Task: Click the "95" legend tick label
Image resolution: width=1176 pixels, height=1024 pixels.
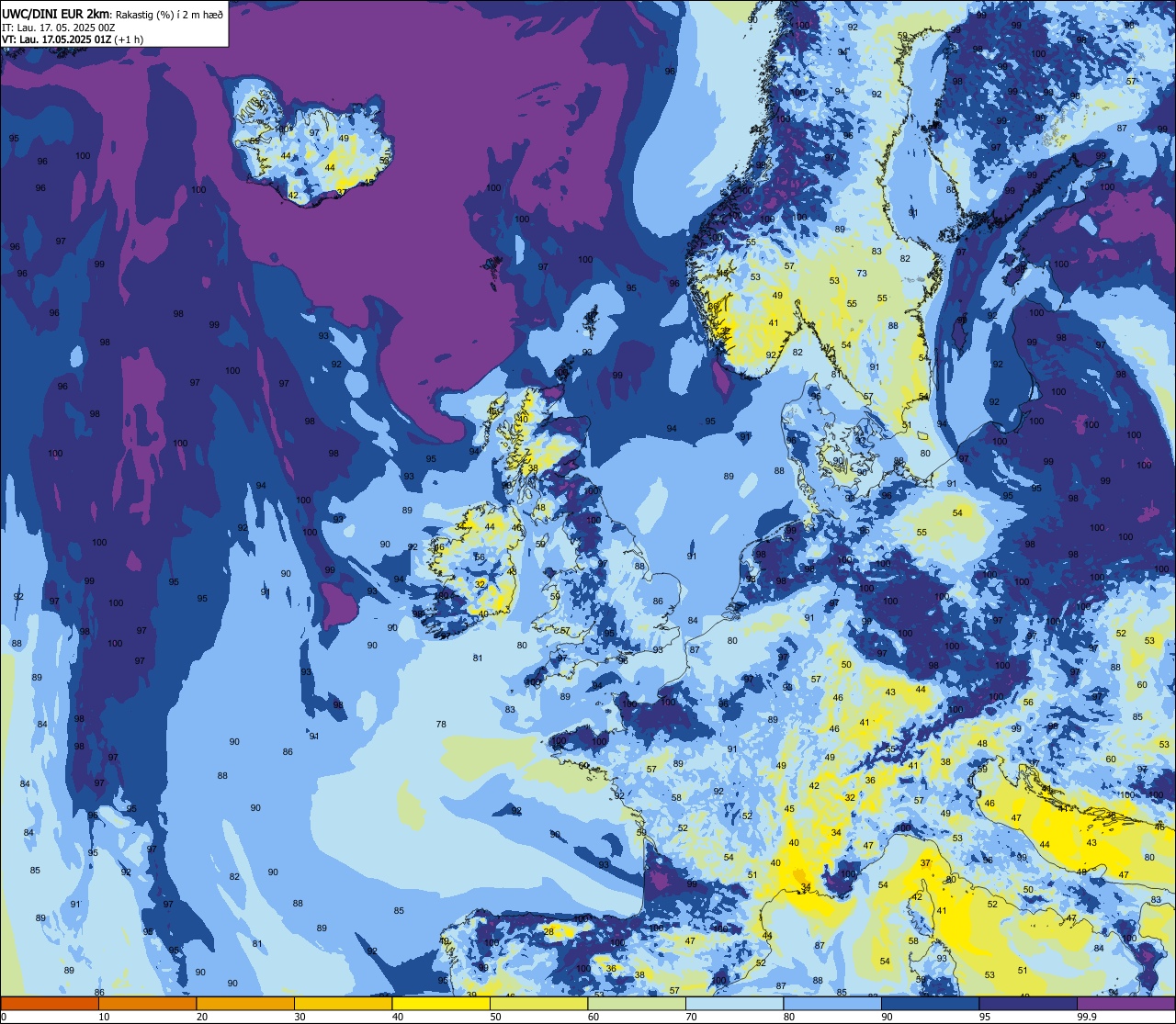Action: click(984, 1017)
